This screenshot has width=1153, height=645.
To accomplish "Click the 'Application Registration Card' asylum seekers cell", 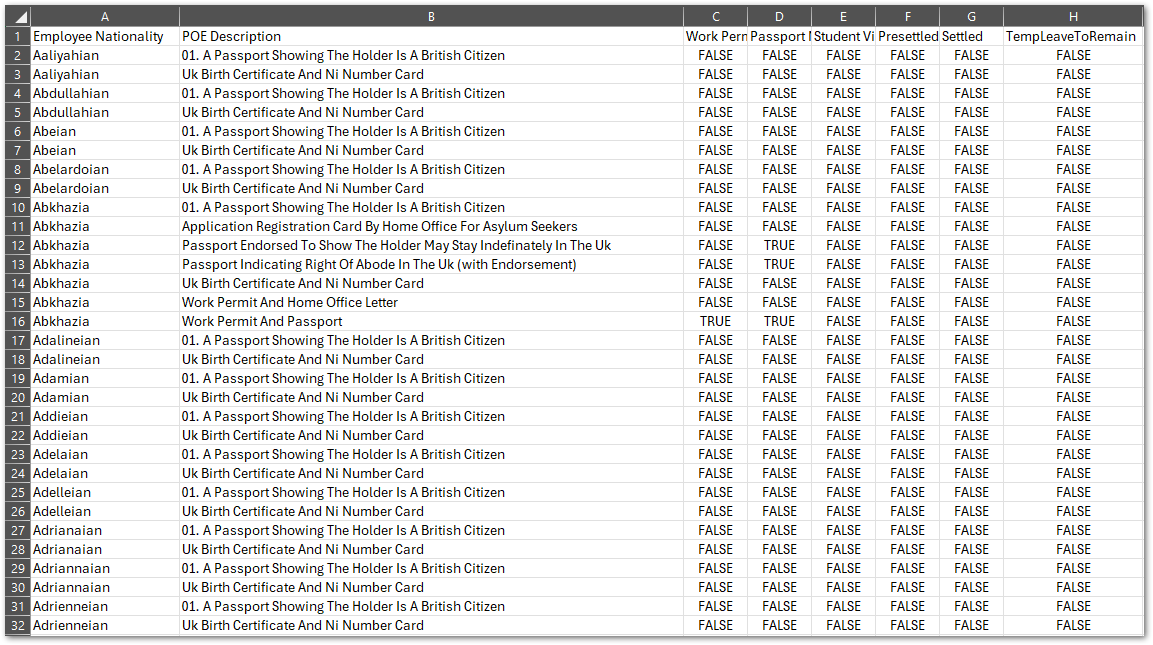I will click(379, 227).
